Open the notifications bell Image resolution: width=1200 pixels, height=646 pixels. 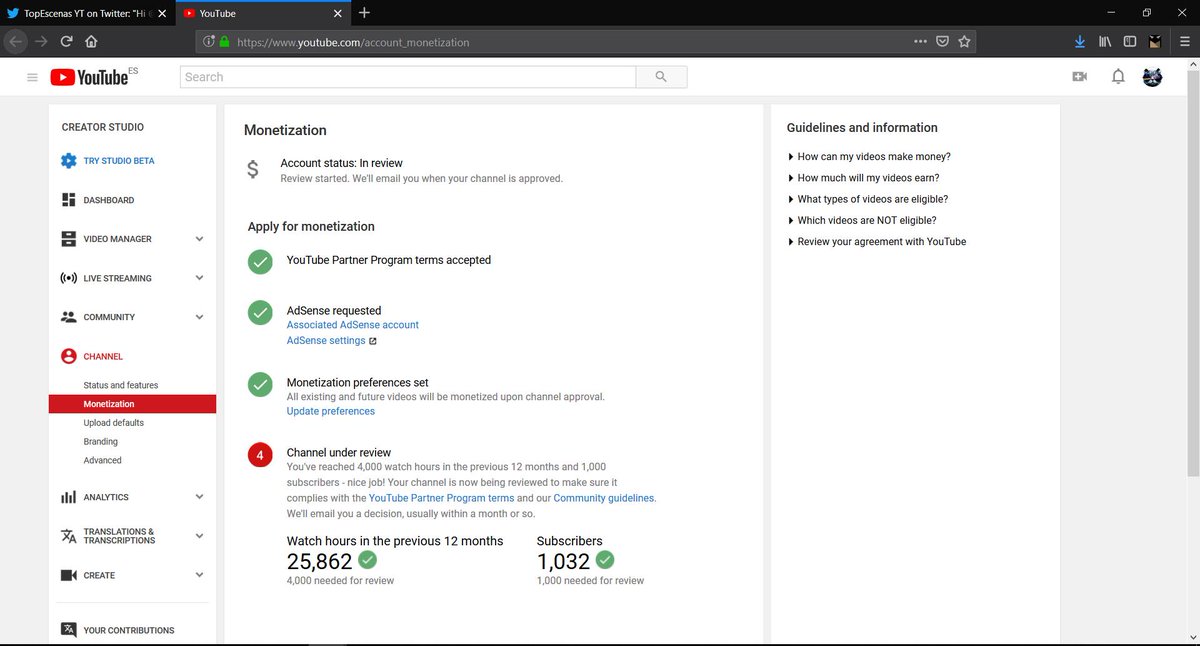coord(1118,77)
